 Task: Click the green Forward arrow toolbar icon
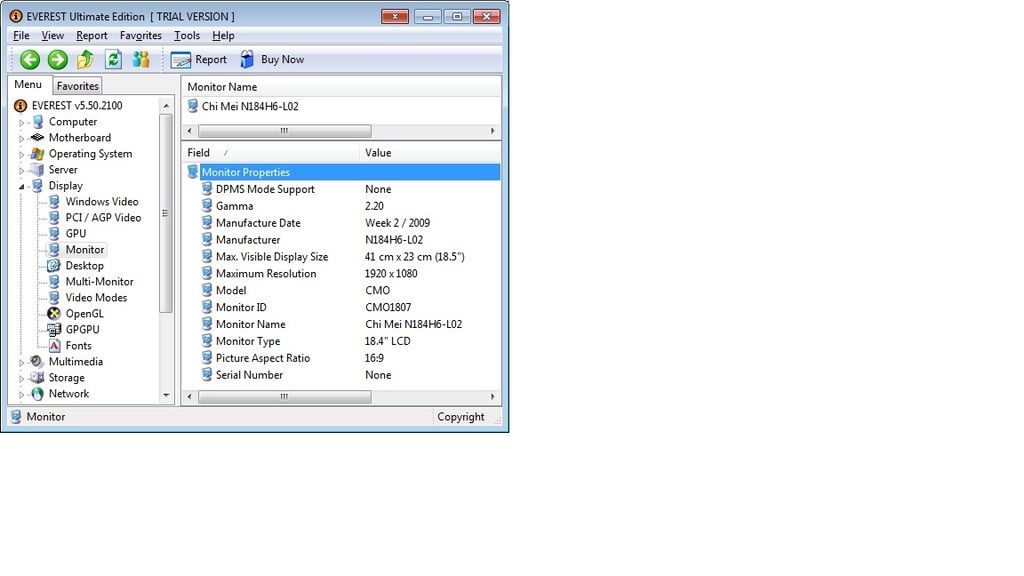(57, 59)
